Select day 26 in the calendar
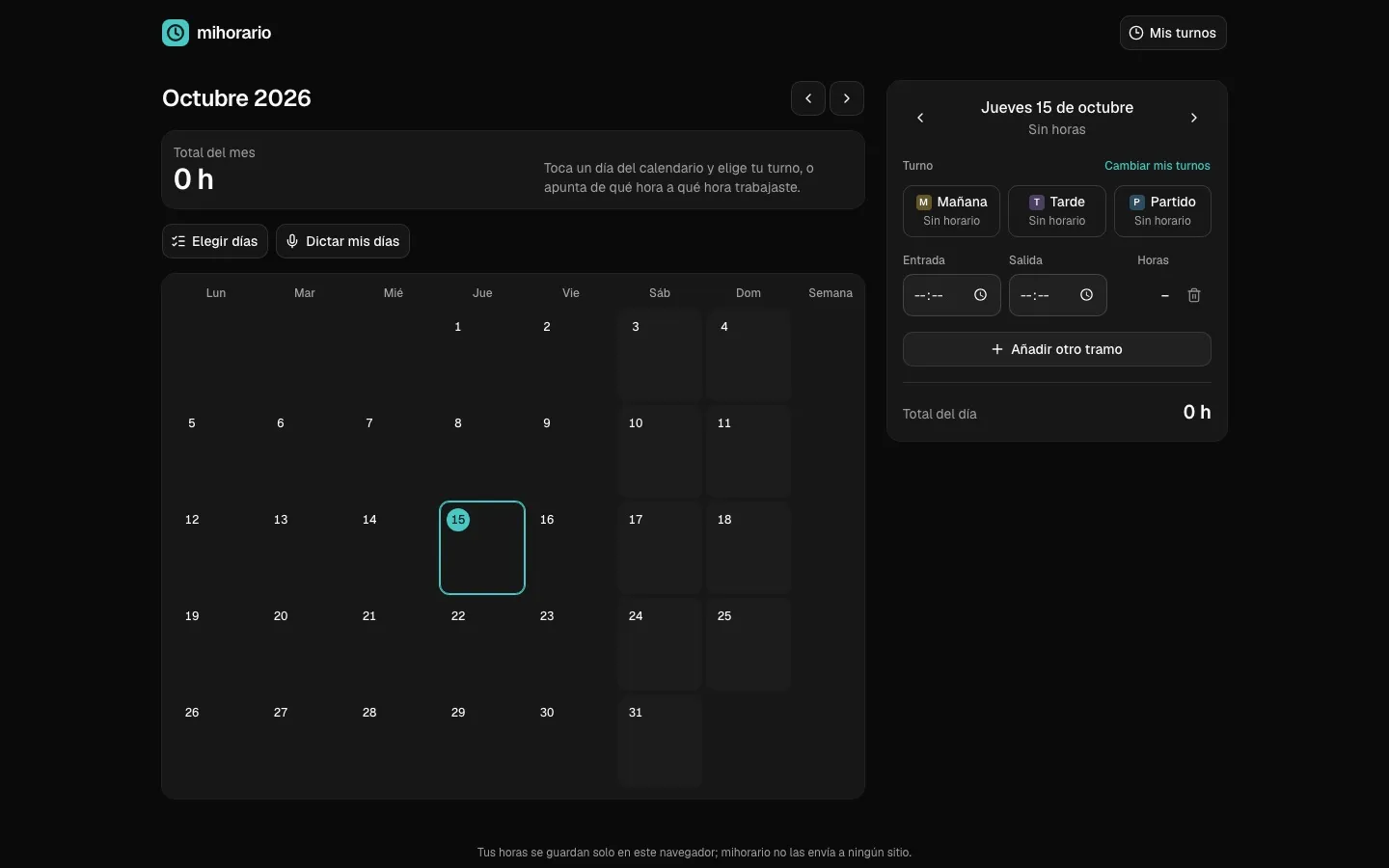 point(216,741)
